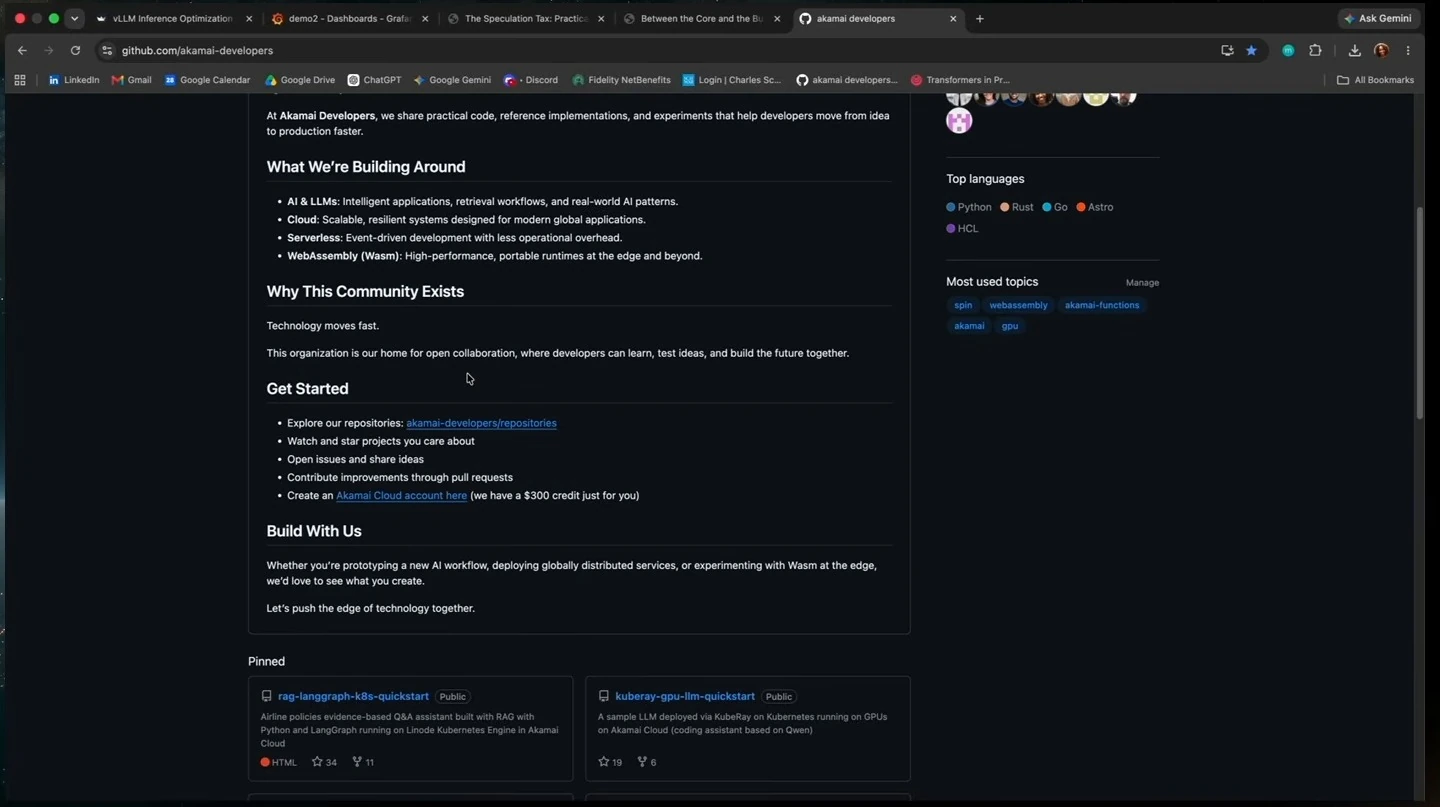
Task: Open Google Calendar bookmark
Action: tap(207, 80)
